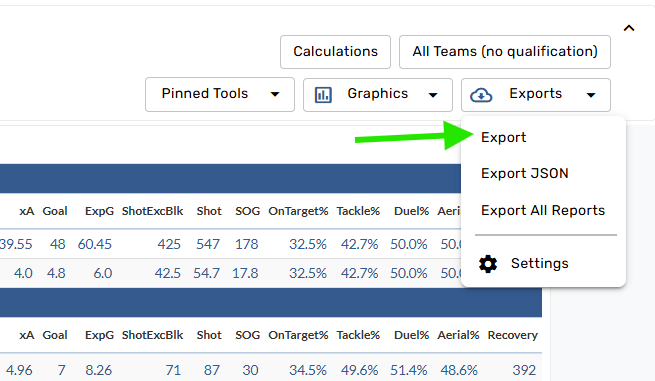Click the Graphics bar chart icon
The image size is (655, 381).
[x=323, y=95]
